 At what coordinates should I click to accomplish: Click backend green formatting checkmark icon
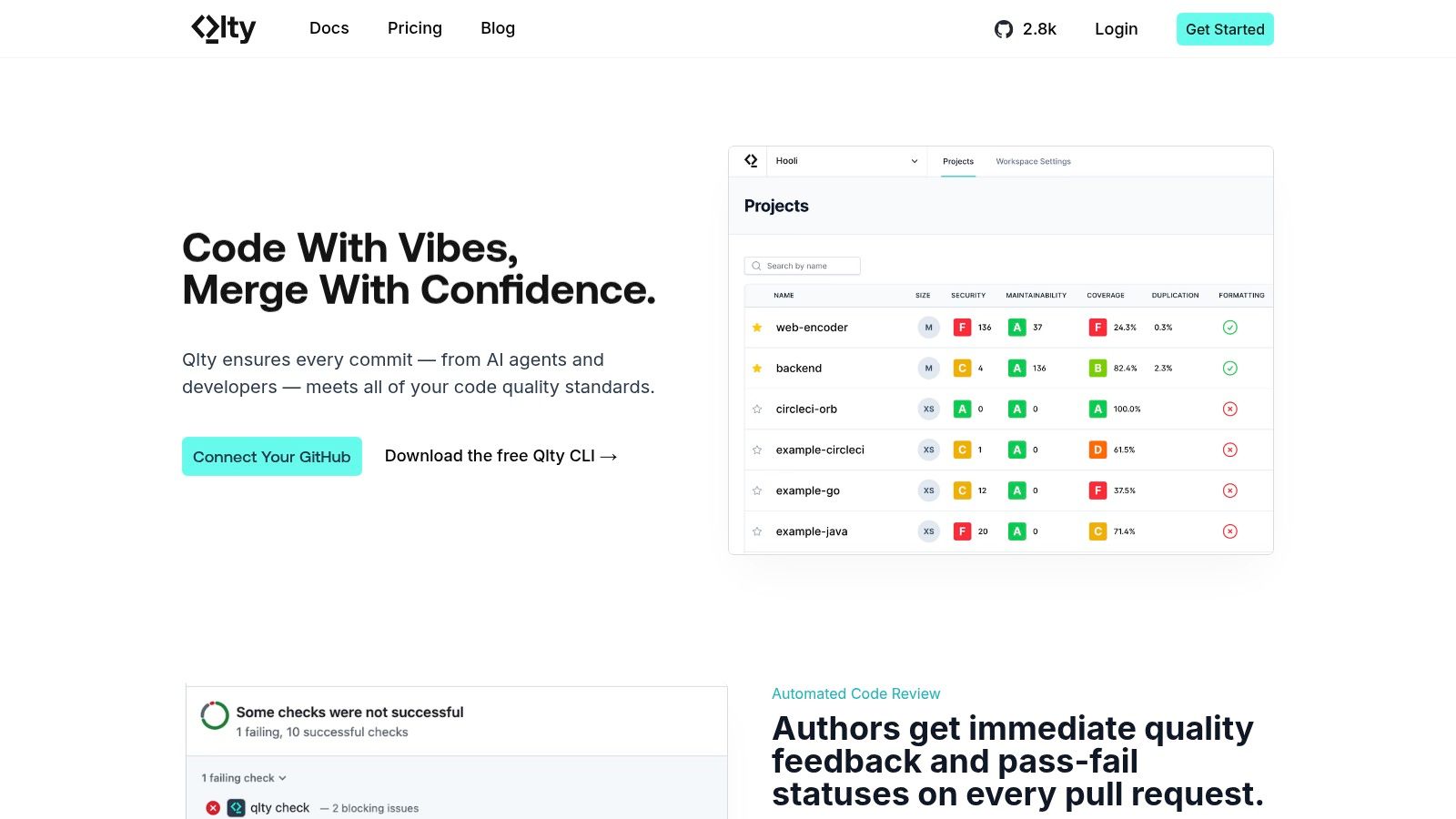coord(1230,369)
